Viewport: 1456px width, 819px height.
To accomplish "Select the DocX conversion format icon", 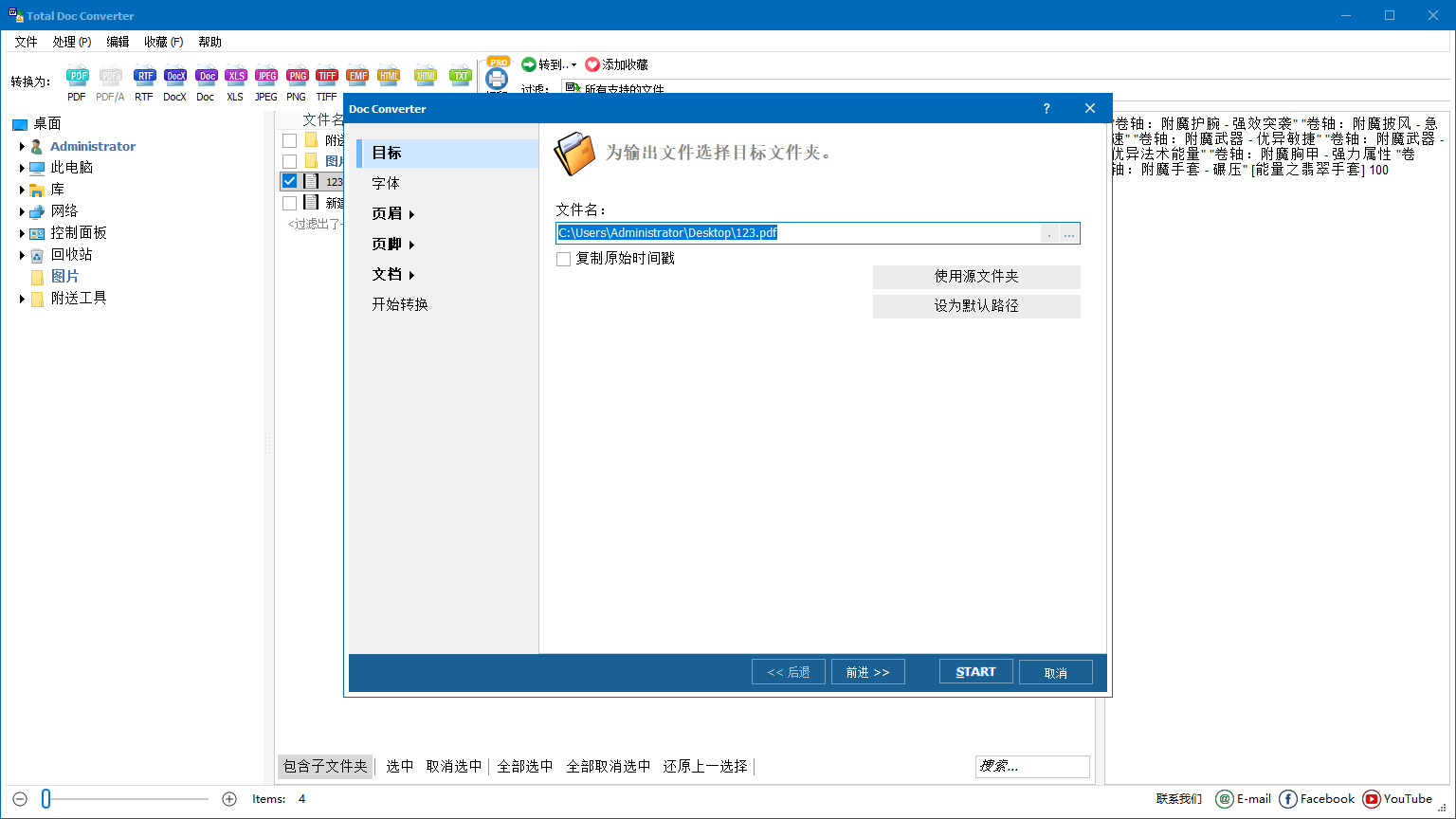I will point(174,76).
